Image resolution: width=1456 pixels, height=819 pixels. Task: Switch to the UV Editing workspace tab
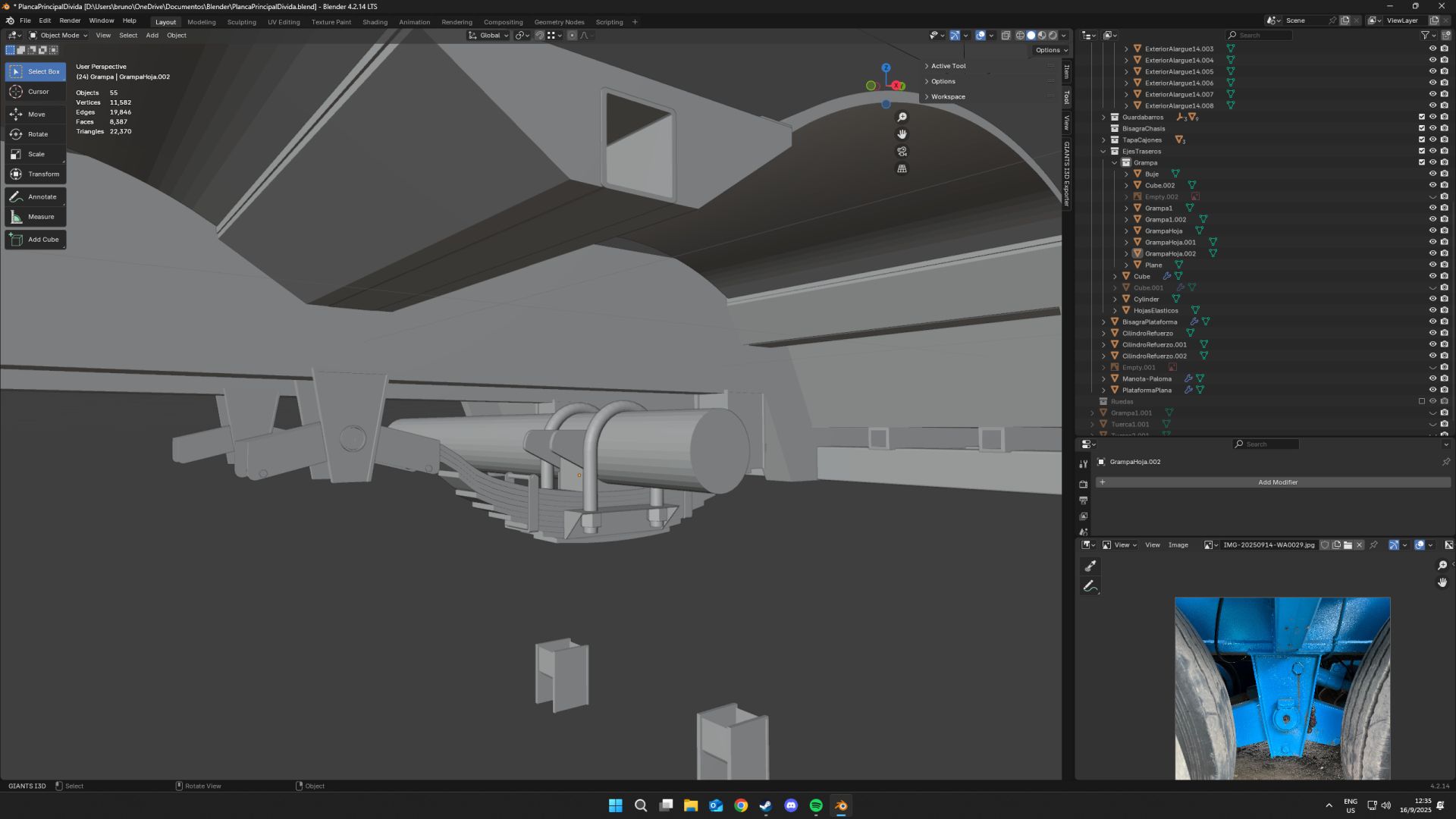284,22
